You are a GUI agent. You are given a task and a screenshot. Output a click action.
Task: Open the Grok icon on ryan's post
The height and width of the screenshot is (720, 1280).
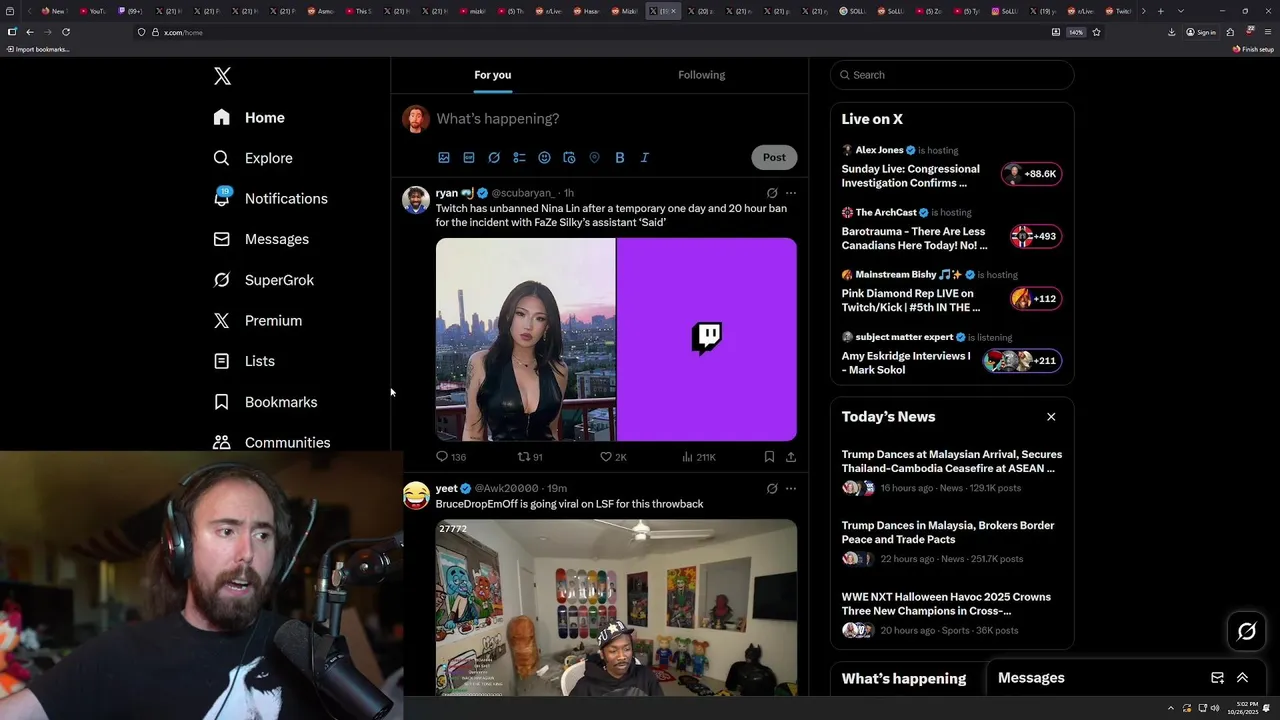pyautogui.click(x=772, y=193)
